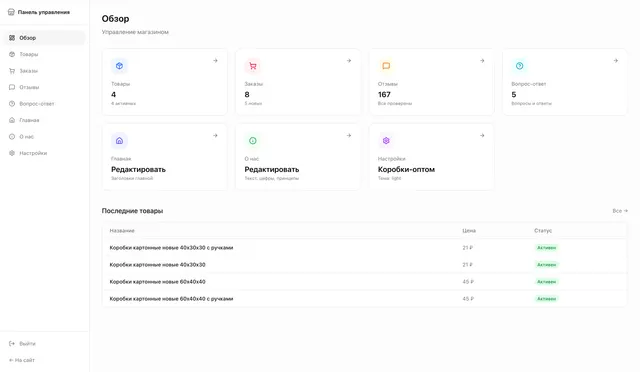This screenshot has width=640, height=372.
Task: Open Отзывы card via its arrow
Action: coord(482,60)
